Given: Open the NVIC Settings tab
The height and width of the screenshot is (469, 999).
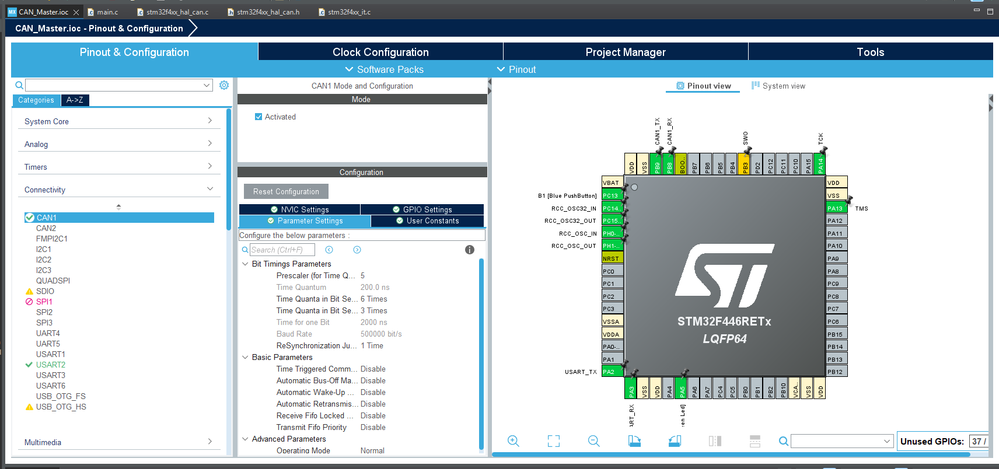Looking at the screenshot, I should tap(299, 209).
